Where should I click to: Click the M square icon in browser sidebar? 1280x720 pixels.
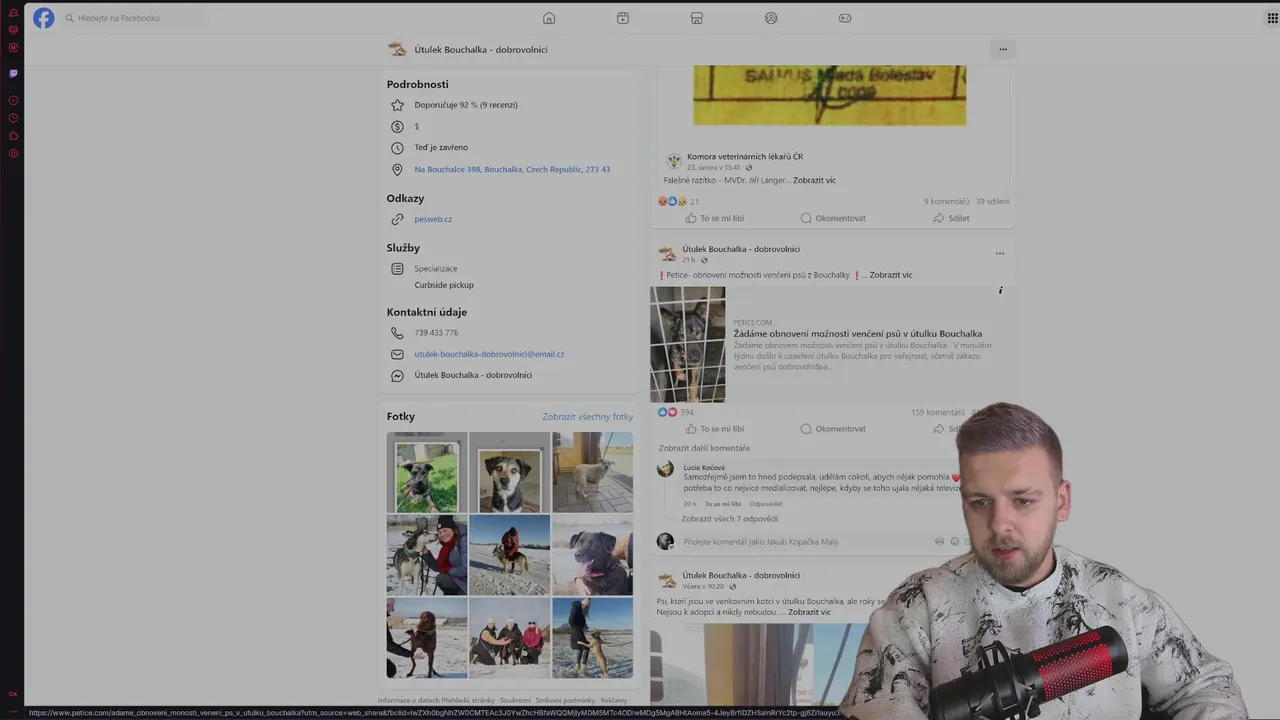[x=13, y=47]
